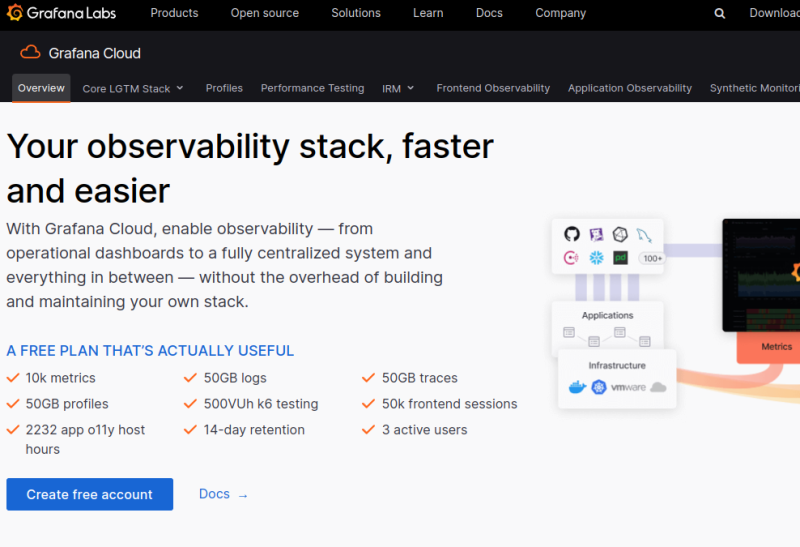This screenshot has height=547, width=800.
Task: Click the '500VUh k6 testing' feature text
Action: [261, 404]
